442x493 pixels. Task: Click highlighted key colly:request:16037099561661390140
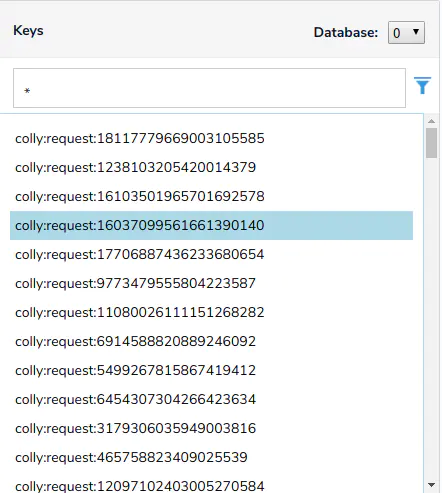(x=211, y=225)
